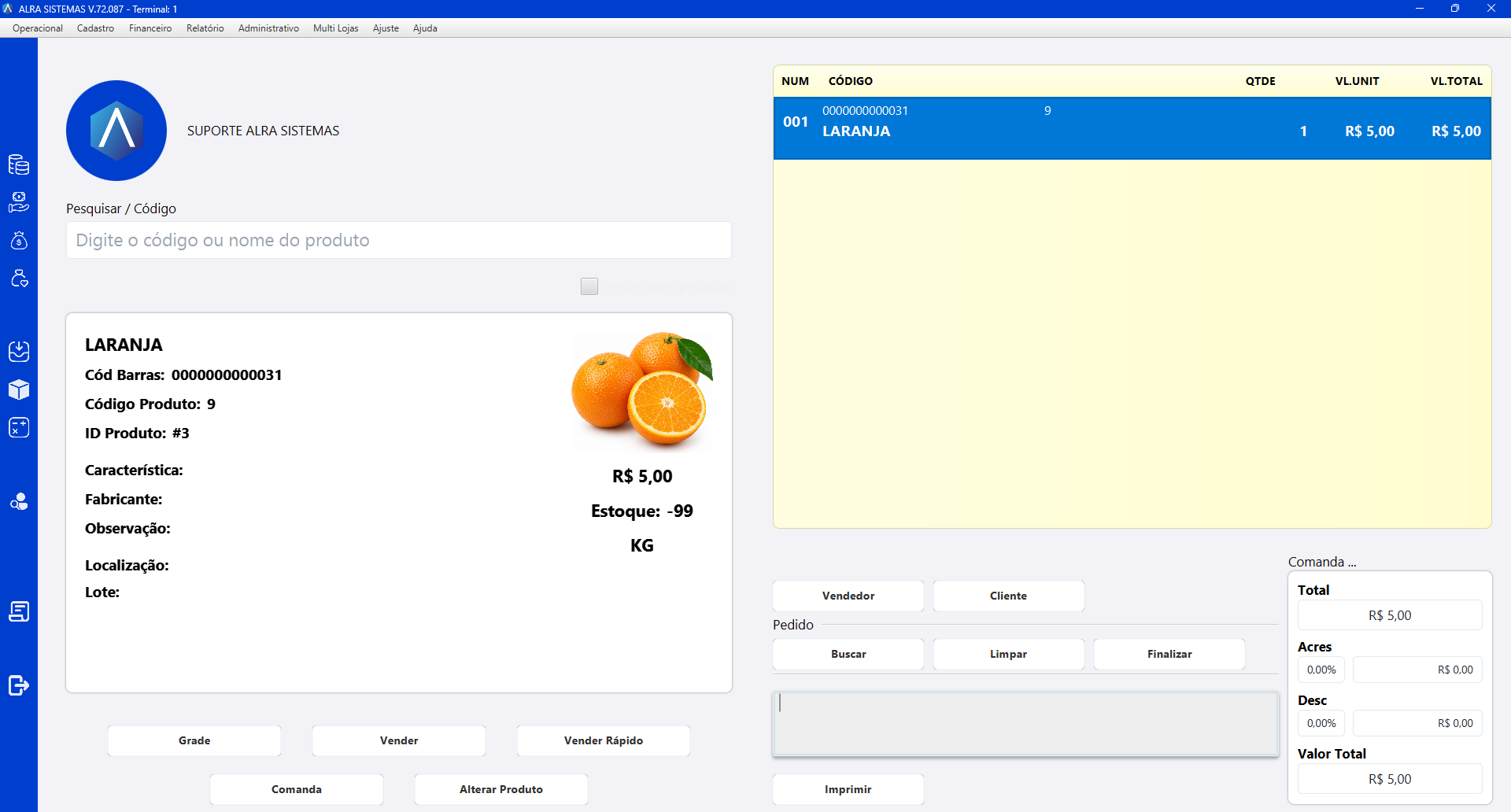
Task: Click the Comanda button
Action: [x=297, y=789]
